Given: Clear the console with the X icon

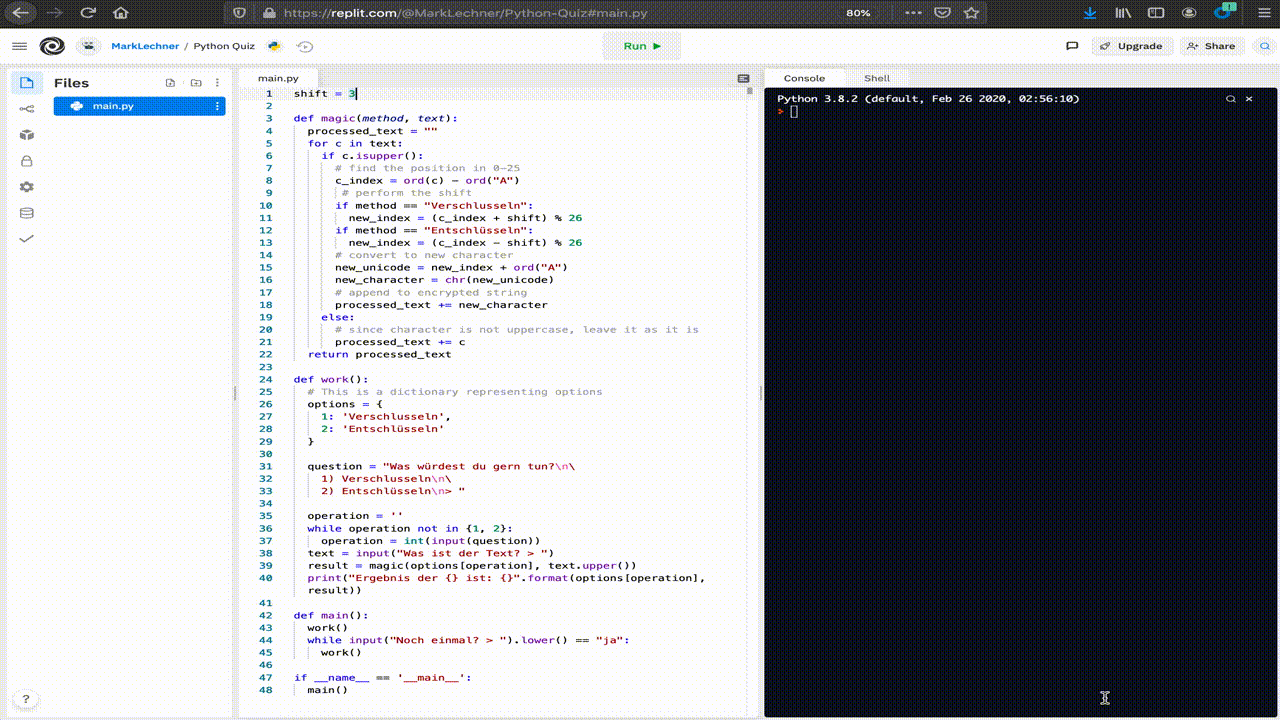Looking at the screenshot, I should [1248, 99].
